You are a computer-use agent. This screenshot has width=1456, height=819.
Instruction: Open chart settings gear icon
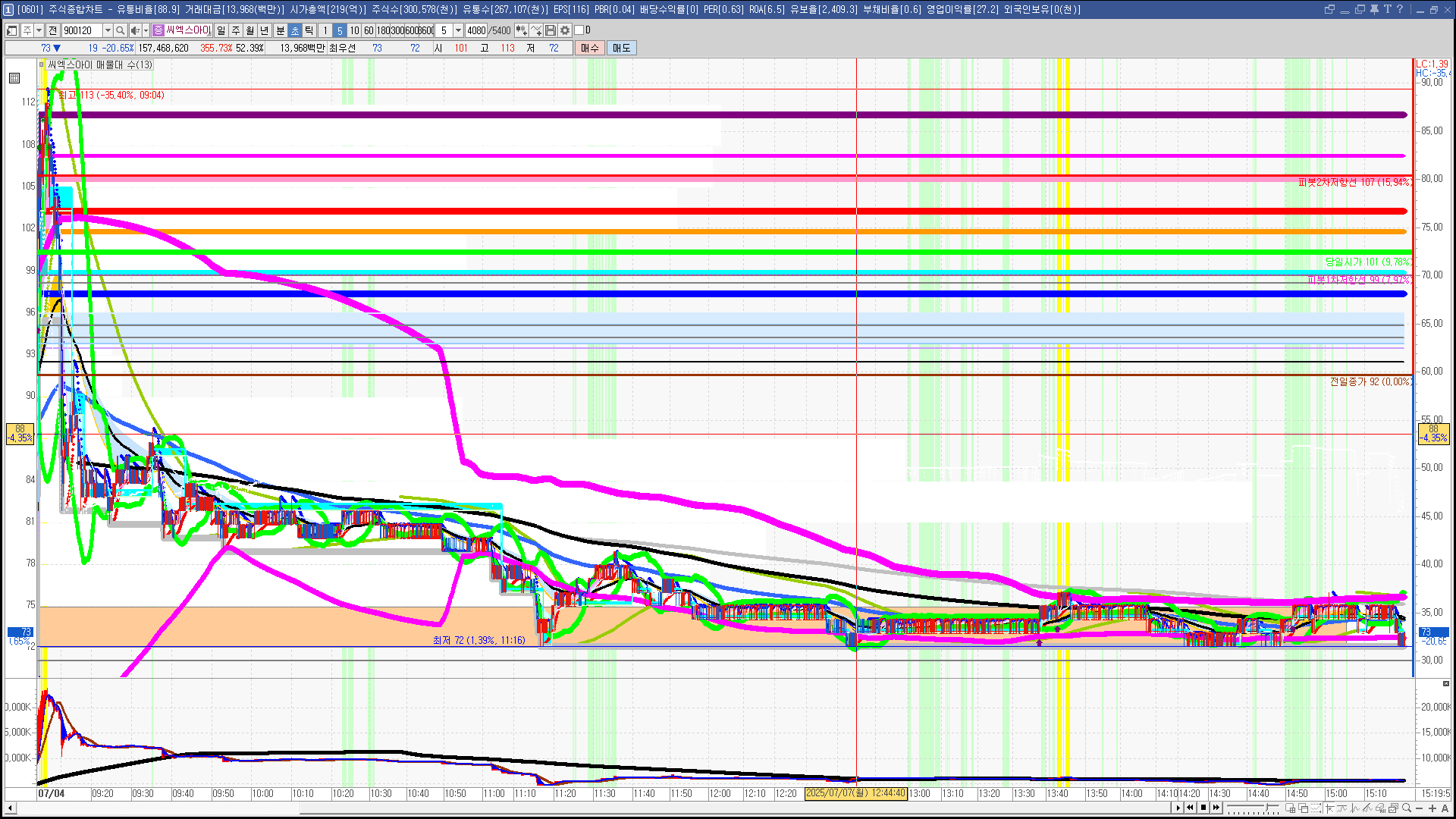coord(565,30)
